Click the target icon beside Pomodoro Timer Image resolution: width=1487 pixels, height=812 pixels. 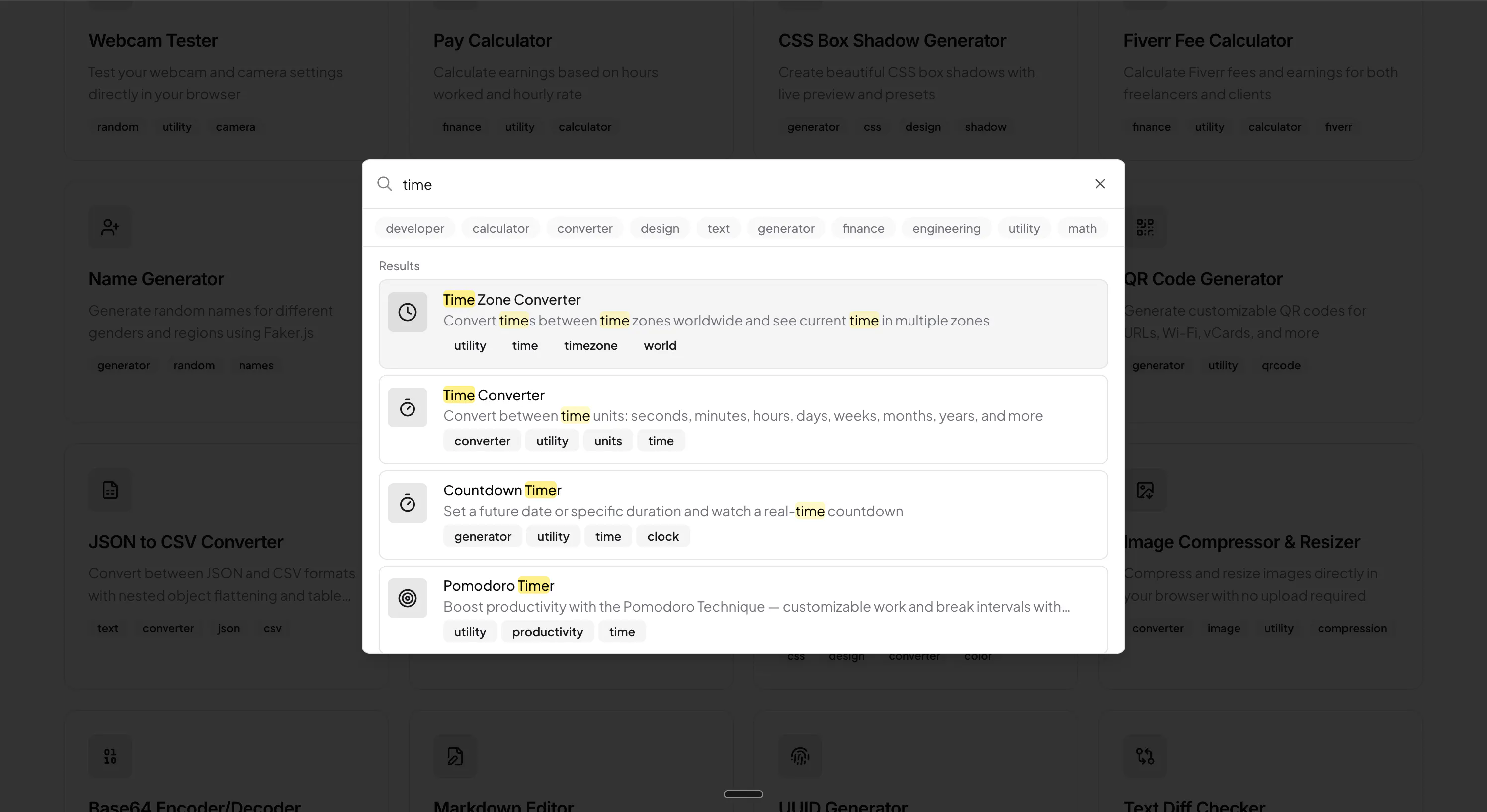point(407,598)
